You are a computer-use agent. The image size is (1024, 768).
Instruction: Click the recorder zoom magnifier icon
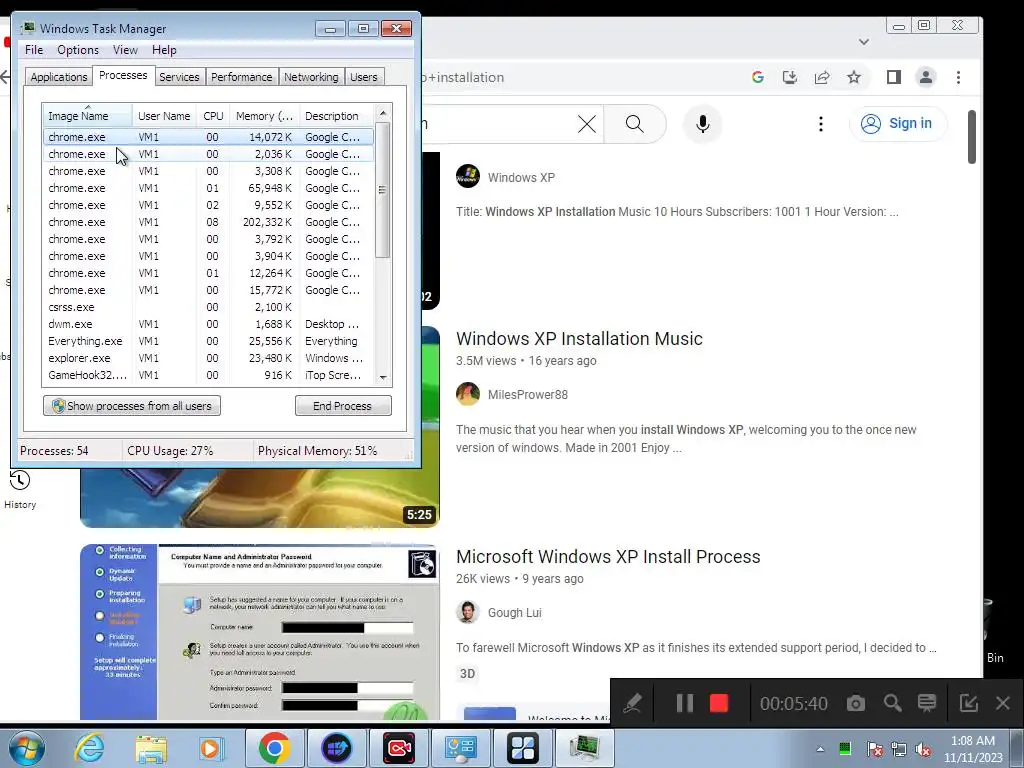(x=892, y=703)
